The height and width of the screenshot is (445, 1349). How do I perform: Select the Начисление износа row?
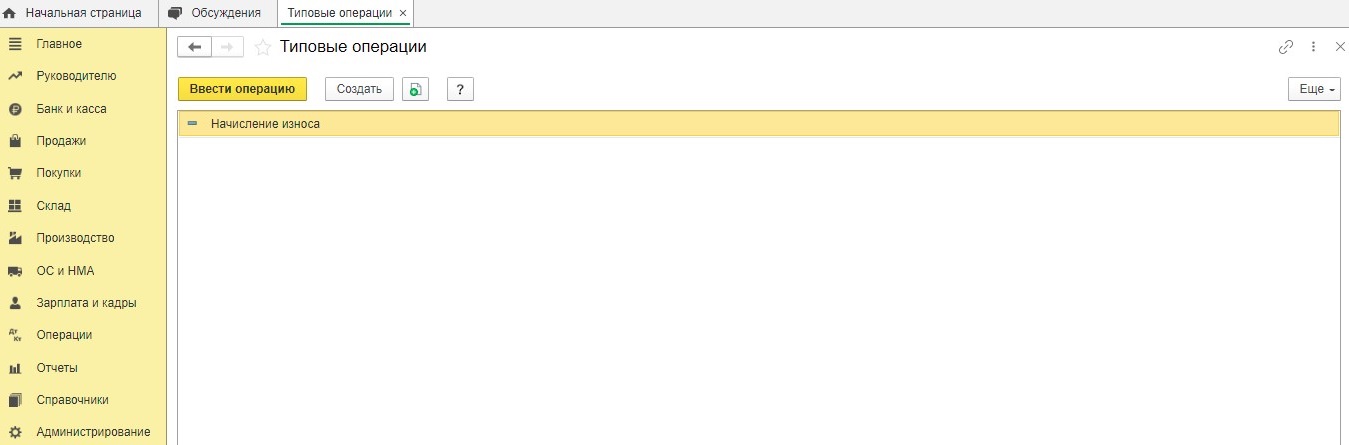point(758,124)
